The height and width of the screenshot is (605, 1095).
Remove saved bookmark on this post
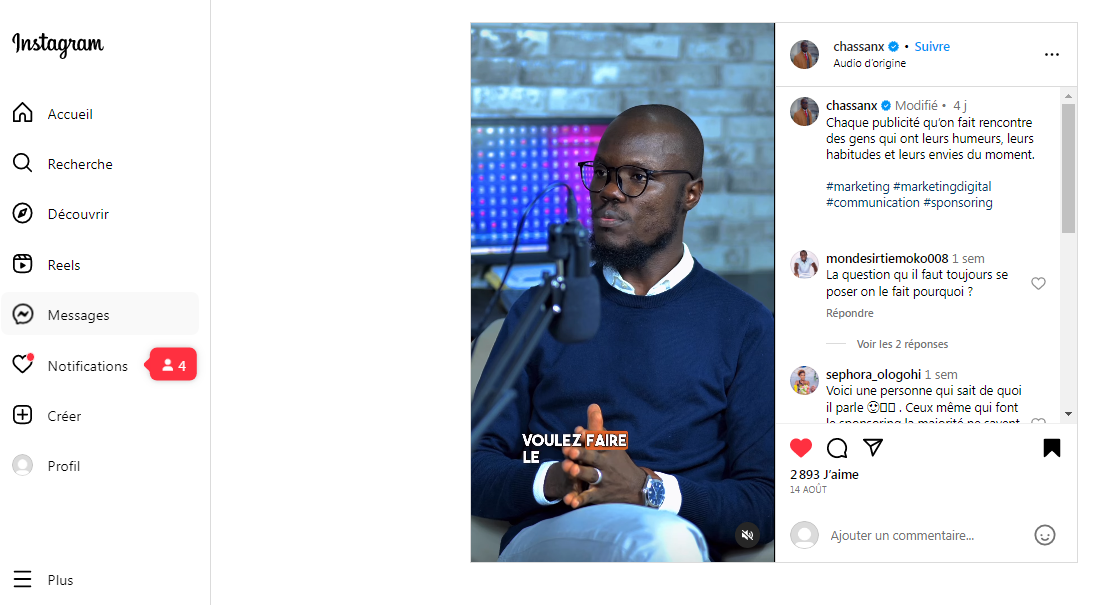(x=1052, y=448)
